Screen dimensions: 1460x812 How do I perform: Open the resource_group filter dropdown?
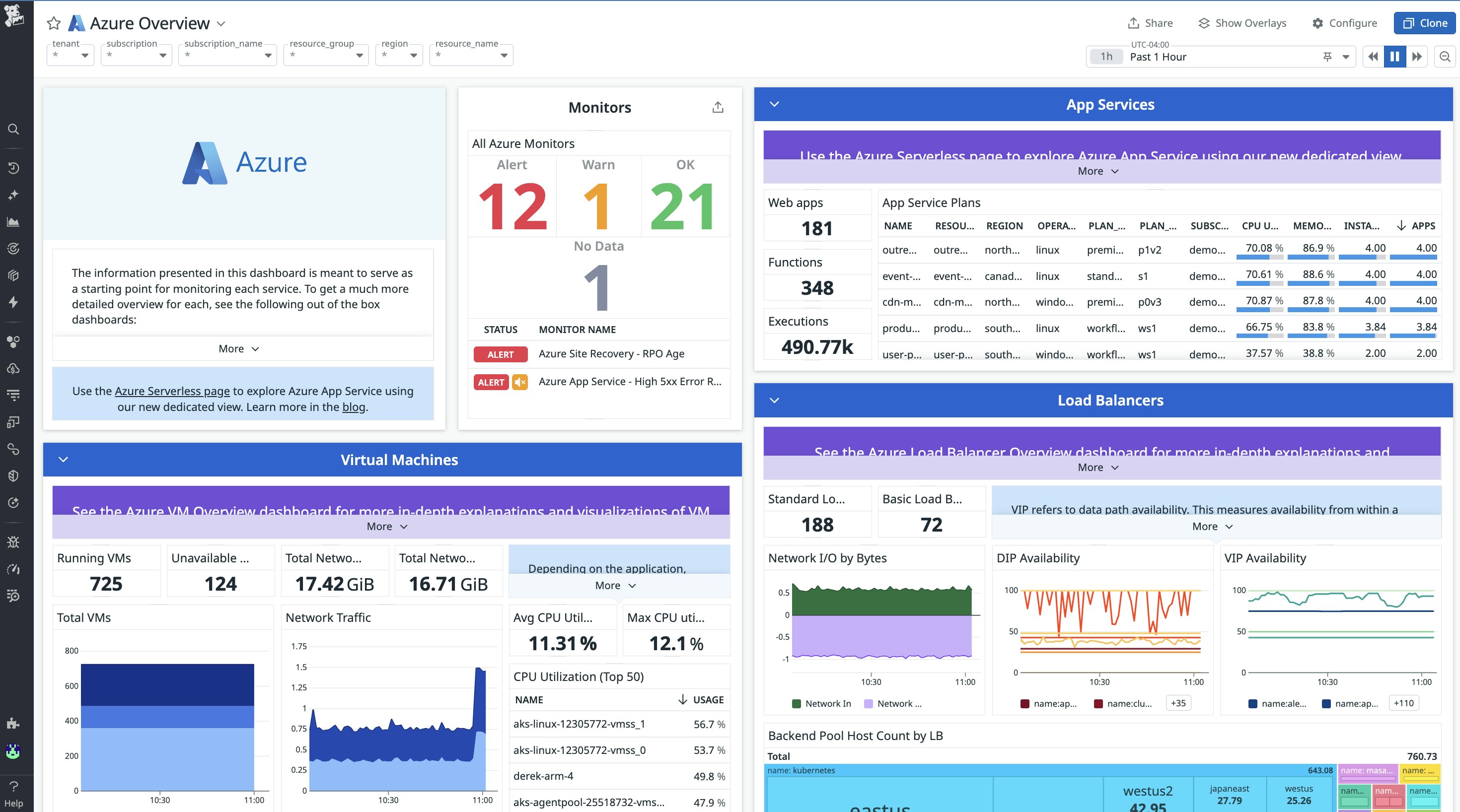(x=326, y=56)
